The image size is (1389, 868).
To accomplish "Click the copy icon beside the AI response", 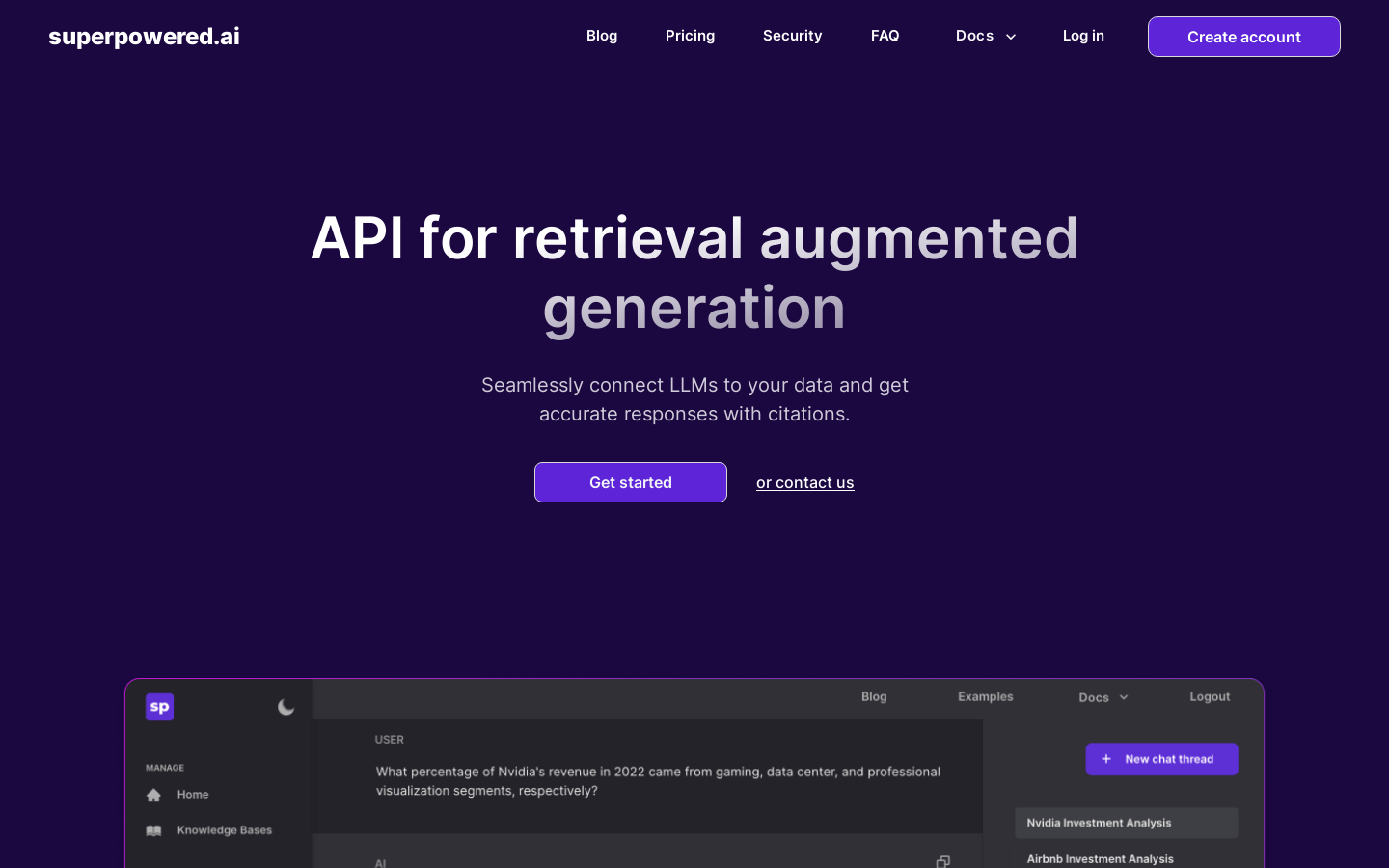I will [942, 861].
